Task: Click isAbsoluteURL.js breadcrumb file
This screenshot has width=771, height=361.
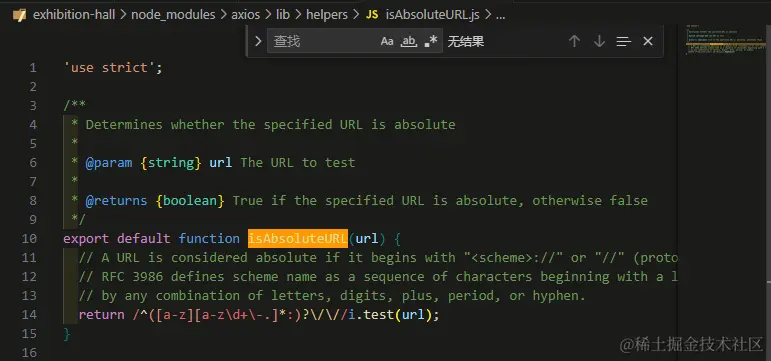Action: coord(433,15)
